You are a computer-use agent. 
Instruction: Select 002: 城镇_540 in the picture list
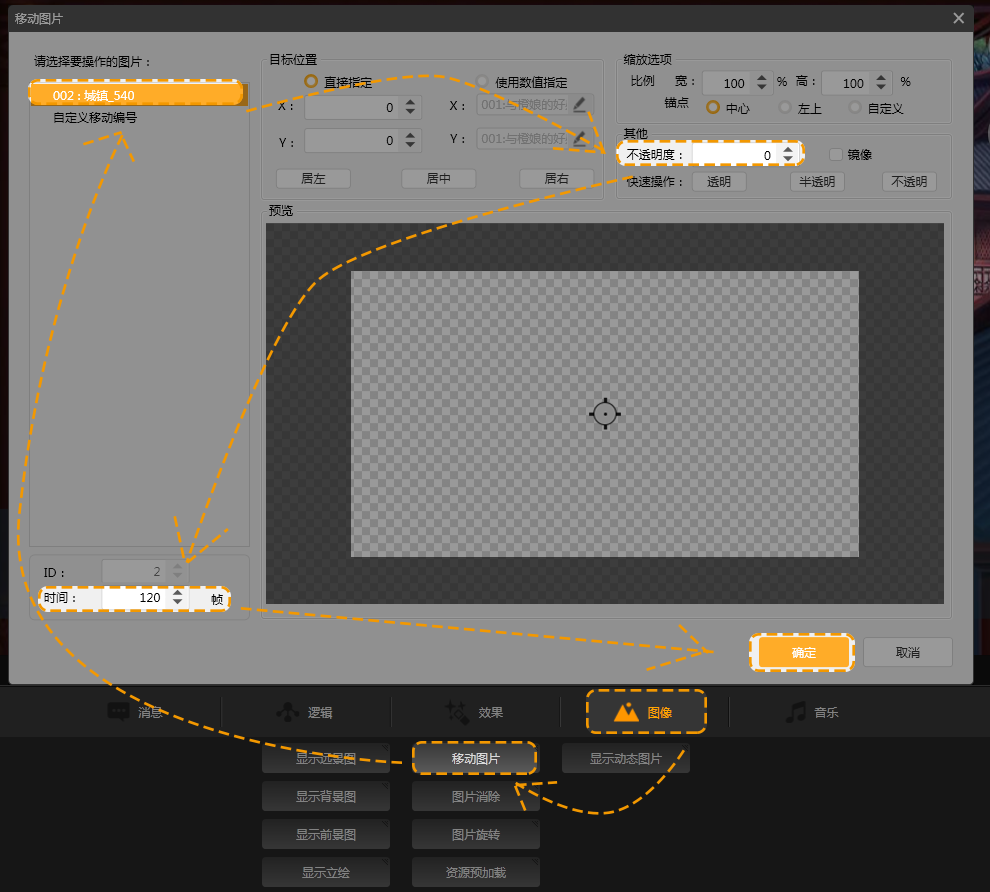[136, 95]
